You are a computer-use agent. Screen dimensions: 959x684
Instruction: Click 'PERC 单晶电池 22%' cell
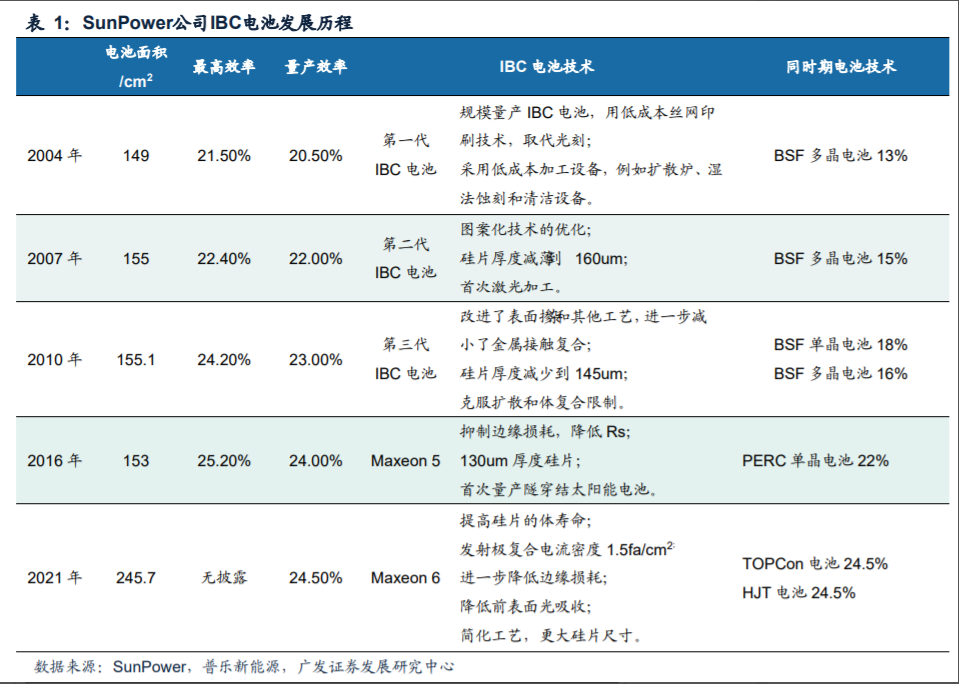click(x=815, y=460)
